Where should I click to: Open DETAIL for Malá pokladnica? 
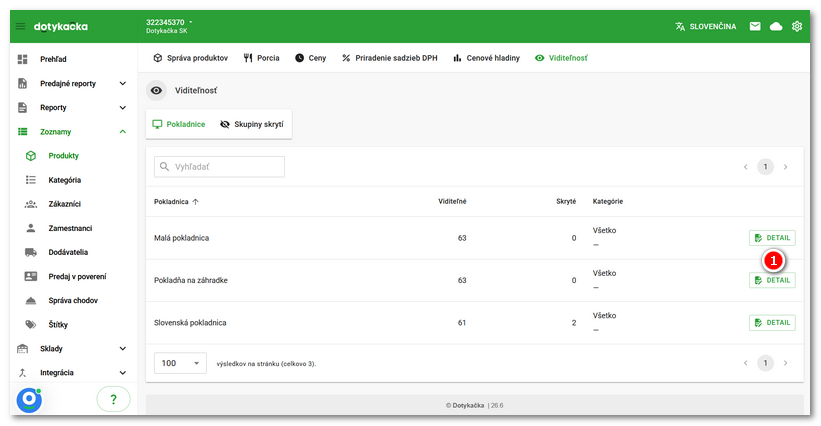[772, 238]
